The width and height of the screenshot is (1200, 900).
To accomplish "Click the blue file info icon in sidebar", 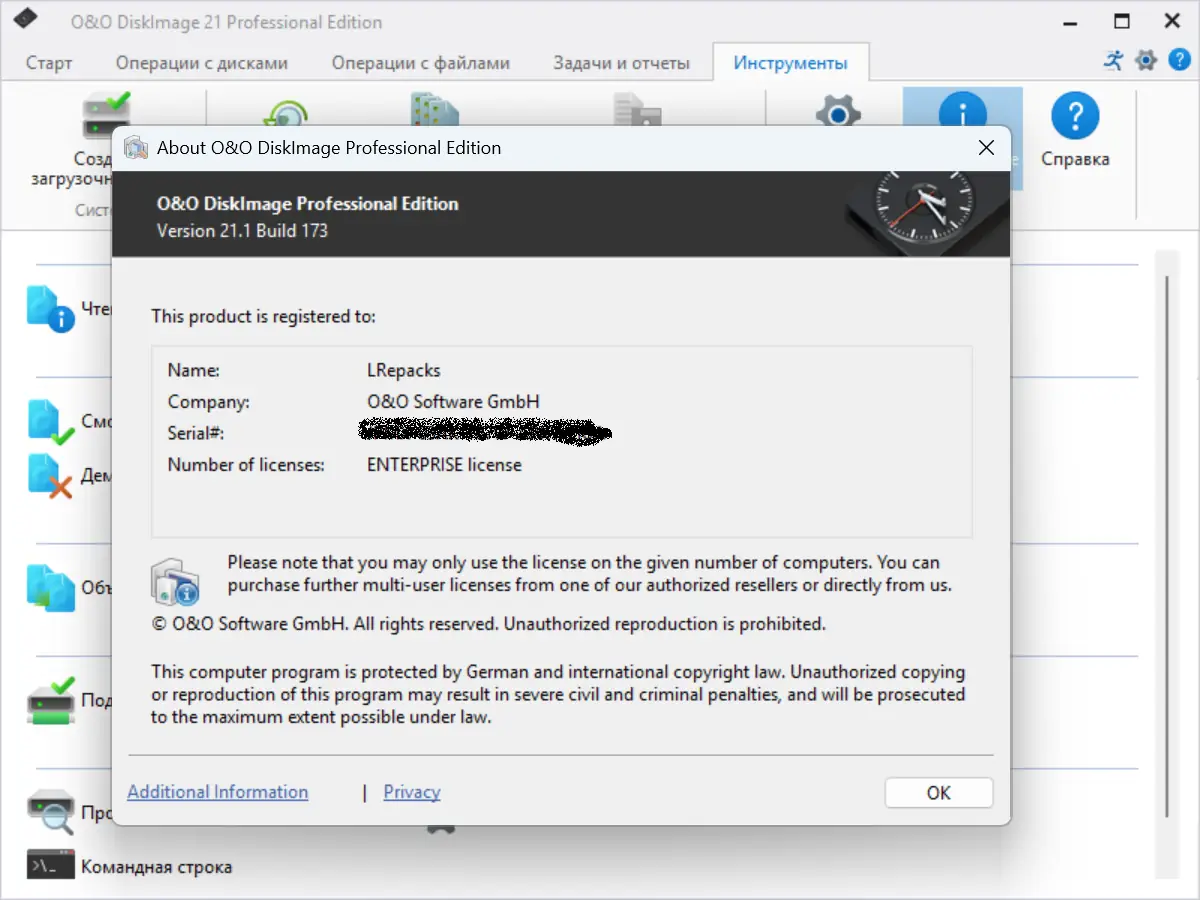I will 50,309.
